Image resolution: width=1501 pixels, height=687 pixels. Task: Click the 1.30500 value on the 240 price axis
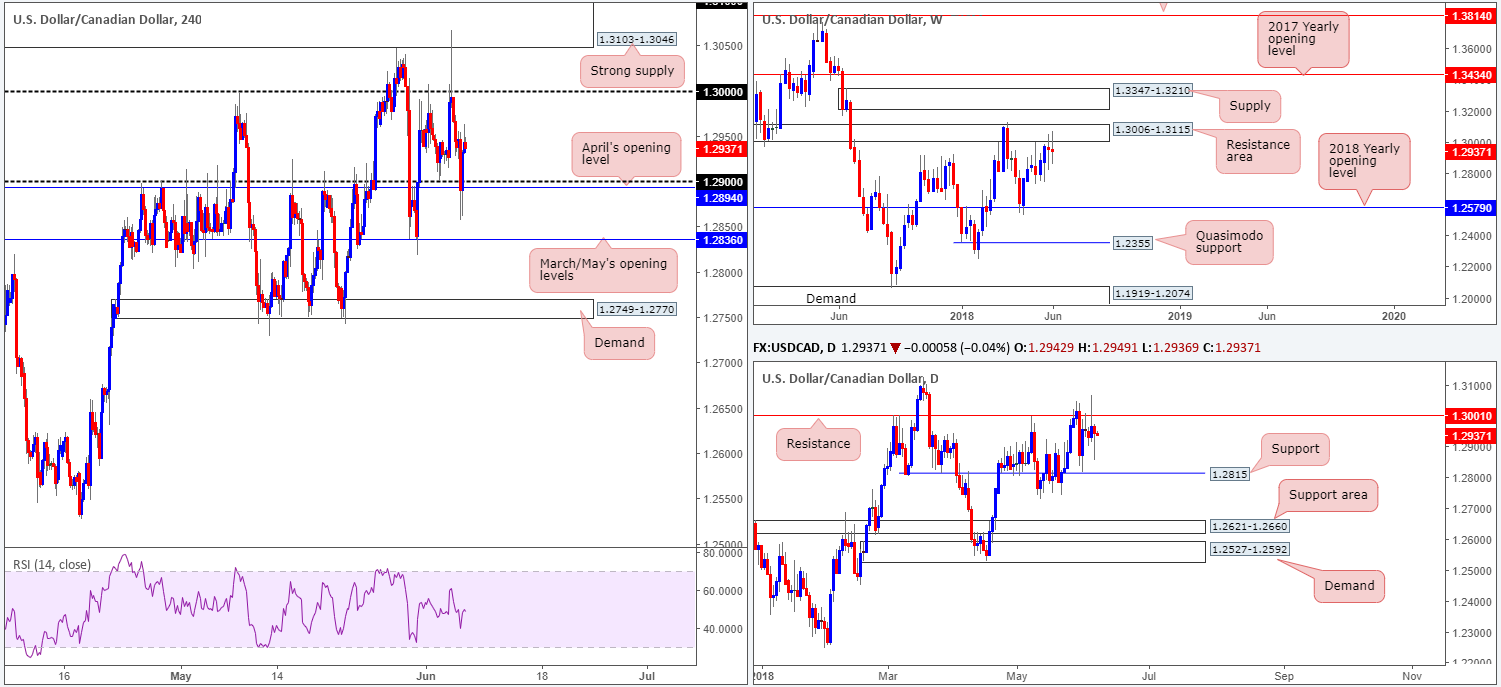click(721, 46)
